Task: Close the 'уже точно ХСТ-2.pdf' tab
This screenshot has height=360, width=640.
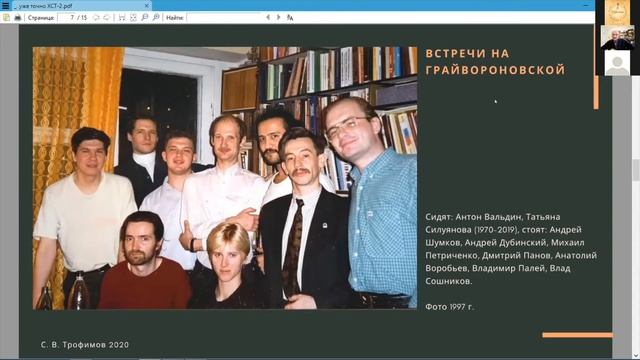Action: point(147,6)
